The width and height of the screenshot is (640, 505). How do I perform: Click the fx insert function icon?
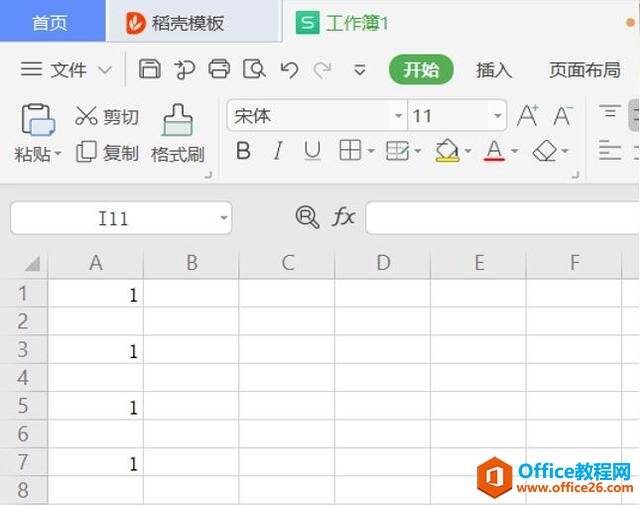343,217
